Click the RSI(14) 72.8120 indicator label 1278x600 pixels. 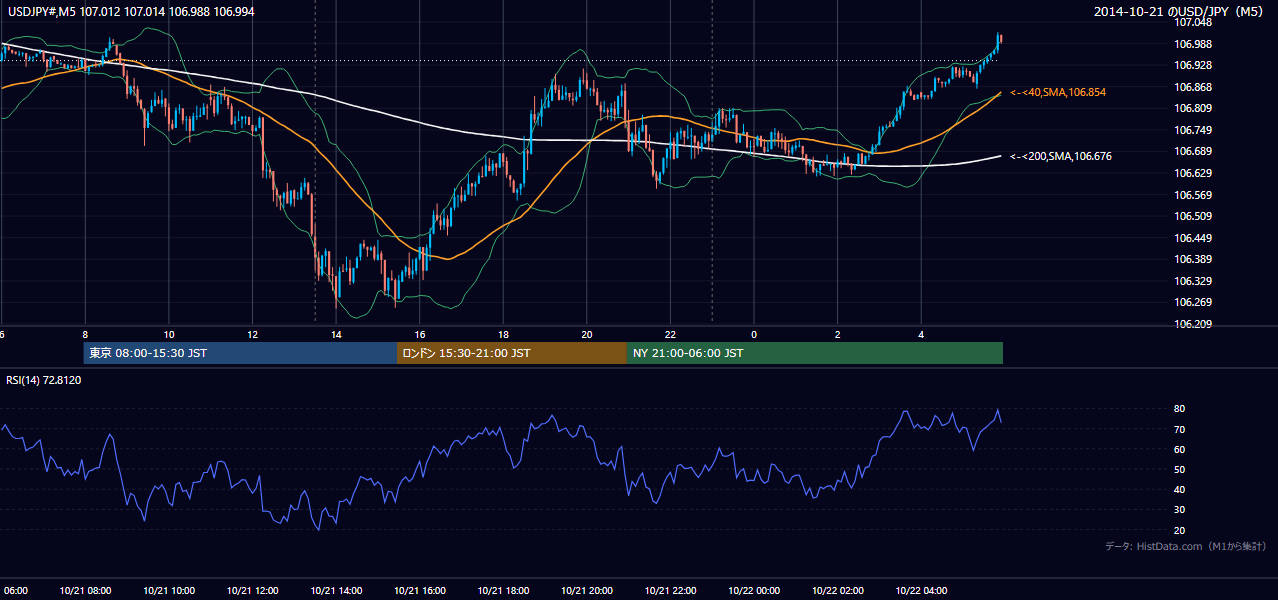tap(44, 380)
